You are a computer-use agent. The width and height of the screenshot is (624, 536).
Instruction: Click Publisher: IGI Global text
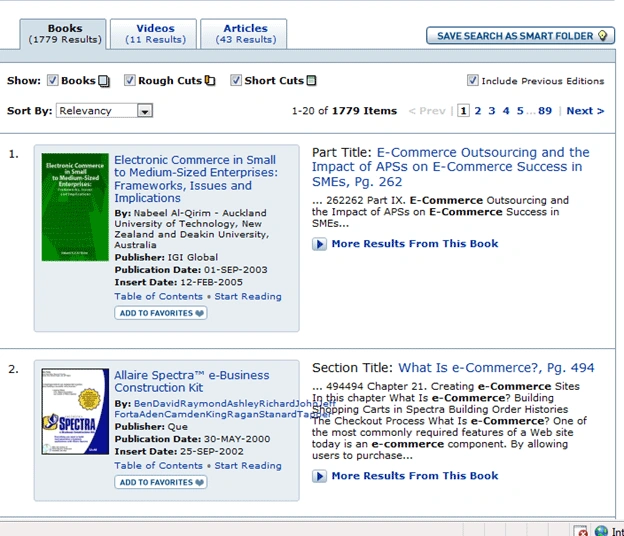click(166, 257)
